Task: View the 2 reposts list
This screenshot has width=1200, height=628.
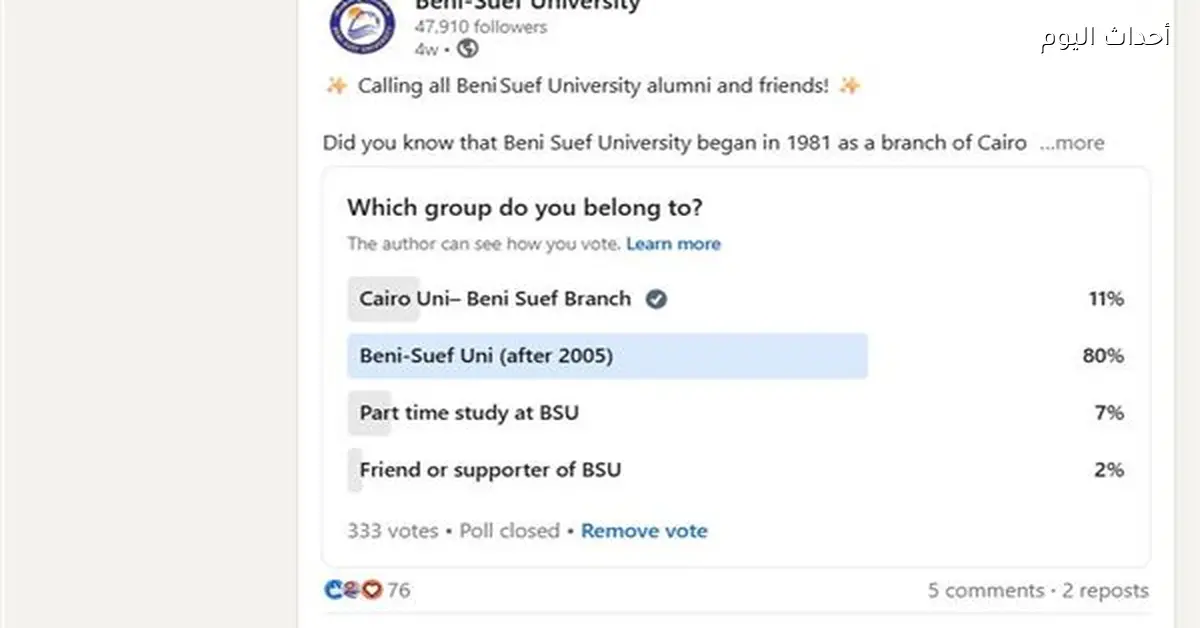Action: click(1105, 591)
